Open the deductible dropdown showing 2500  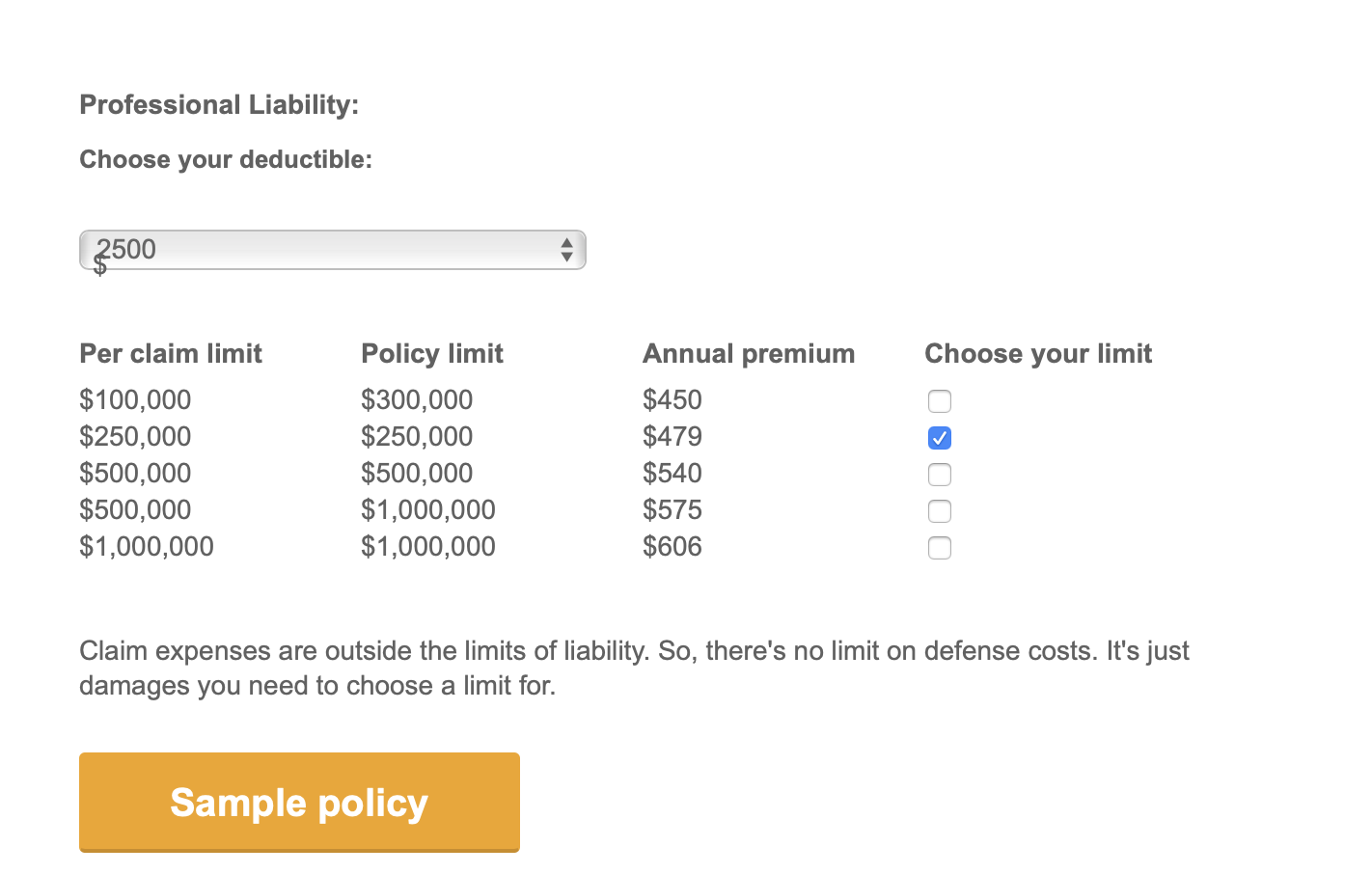tap(332, 250)
